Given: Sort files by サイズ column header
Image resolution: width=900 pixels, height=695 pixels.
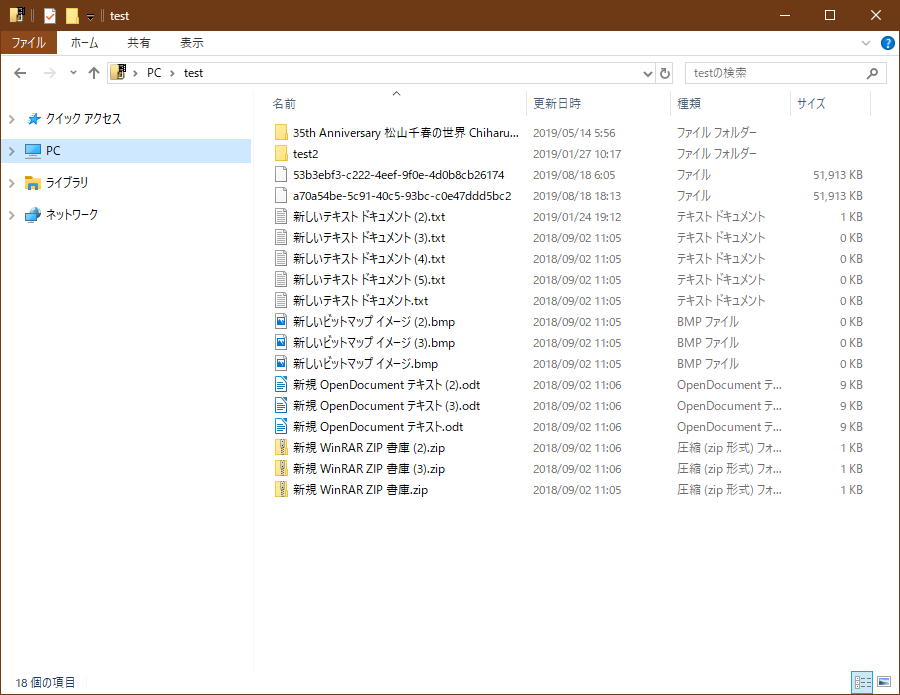Looking at the screenshot, I should tap(810, 103).
